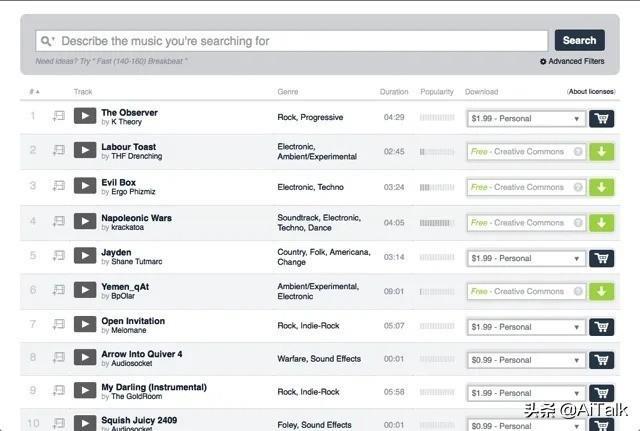This screenshot has width=640, height=431.
Task: Open Advanced Filters options
Action: tap(572, 61)
